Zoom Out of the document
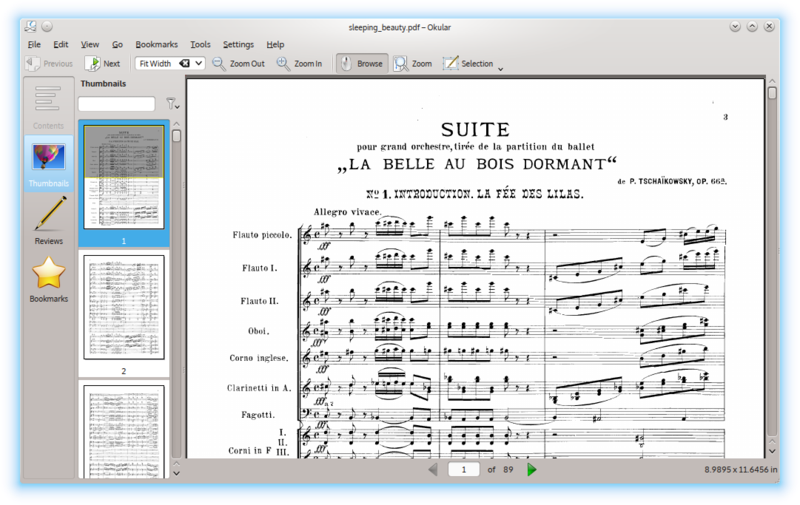 pyautogui.click(x=239, y=64)
